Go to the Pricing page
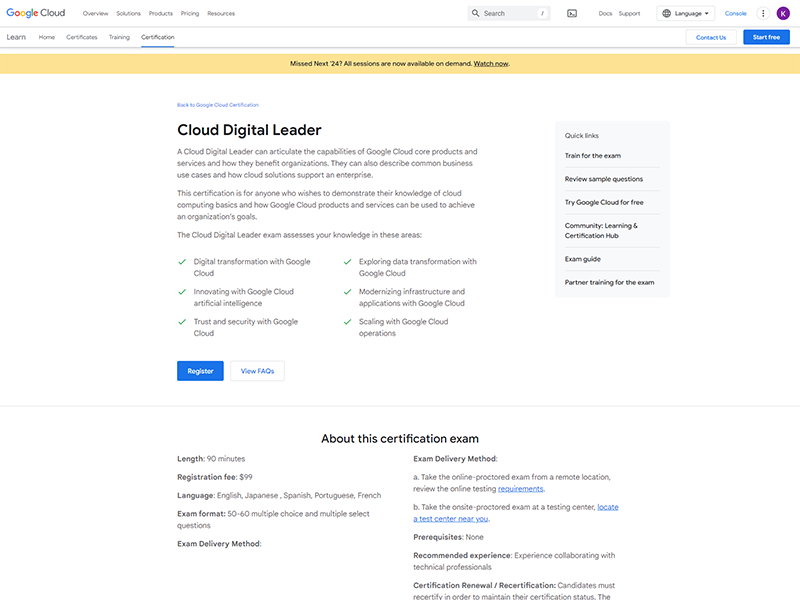Viewport: 800px width, 600px height. click(x=190, y=13)
